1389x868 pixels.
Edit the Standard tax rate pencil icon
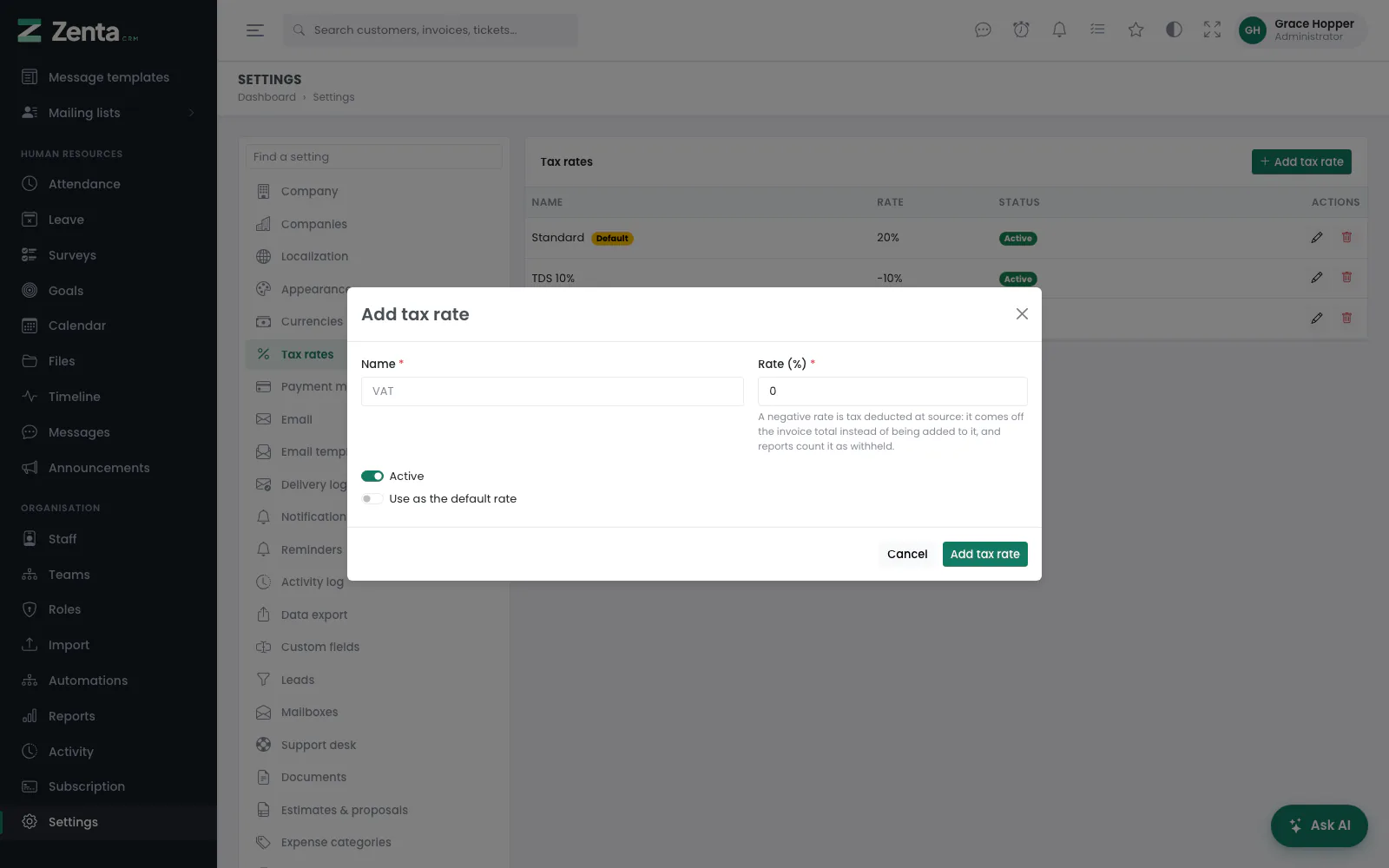(1317, 238)
